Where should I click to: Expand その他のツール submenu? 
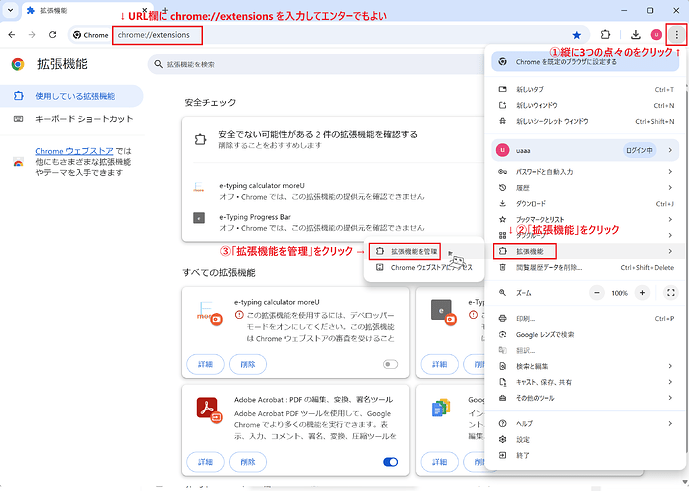click(x=585, y=398)
